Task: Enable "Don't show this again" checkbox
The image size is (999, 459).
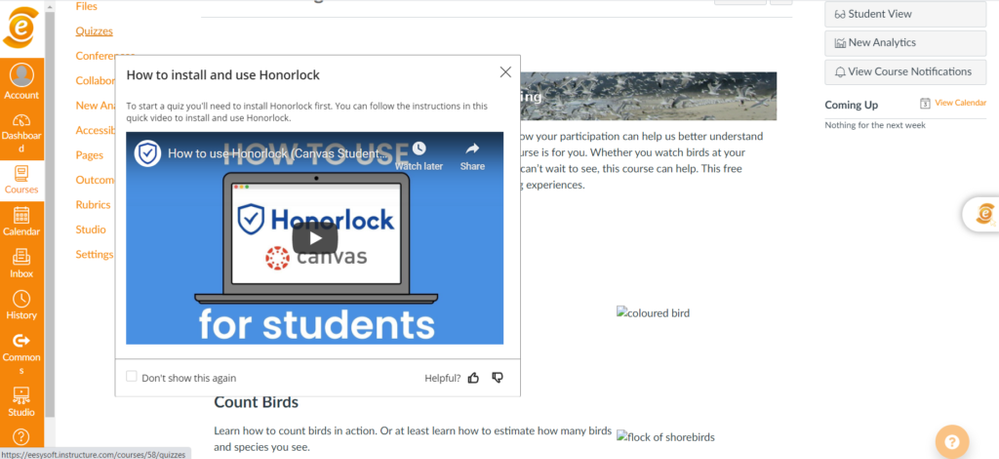Action: tap(131, 377)
